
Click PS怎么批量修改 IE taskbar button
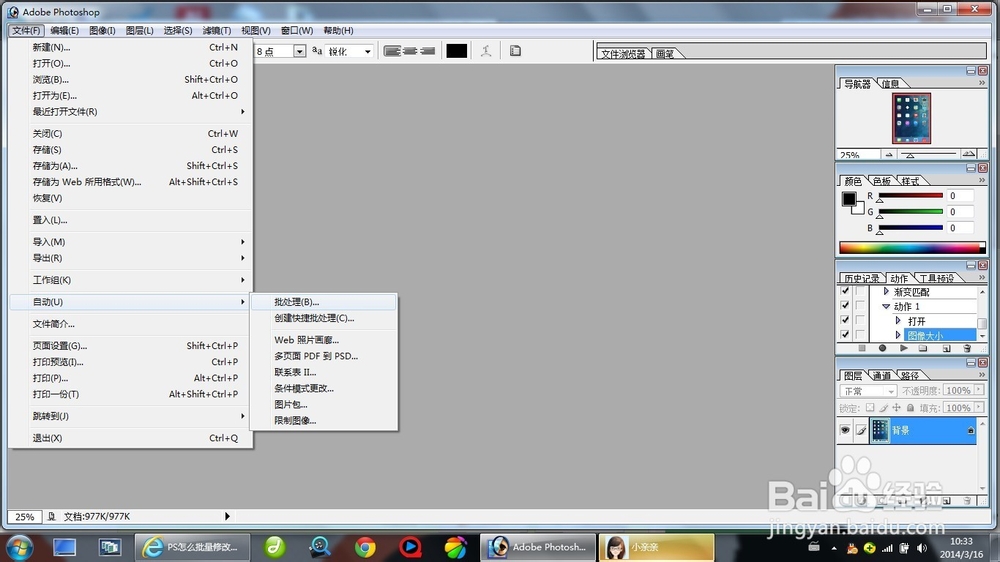(192, 547)
